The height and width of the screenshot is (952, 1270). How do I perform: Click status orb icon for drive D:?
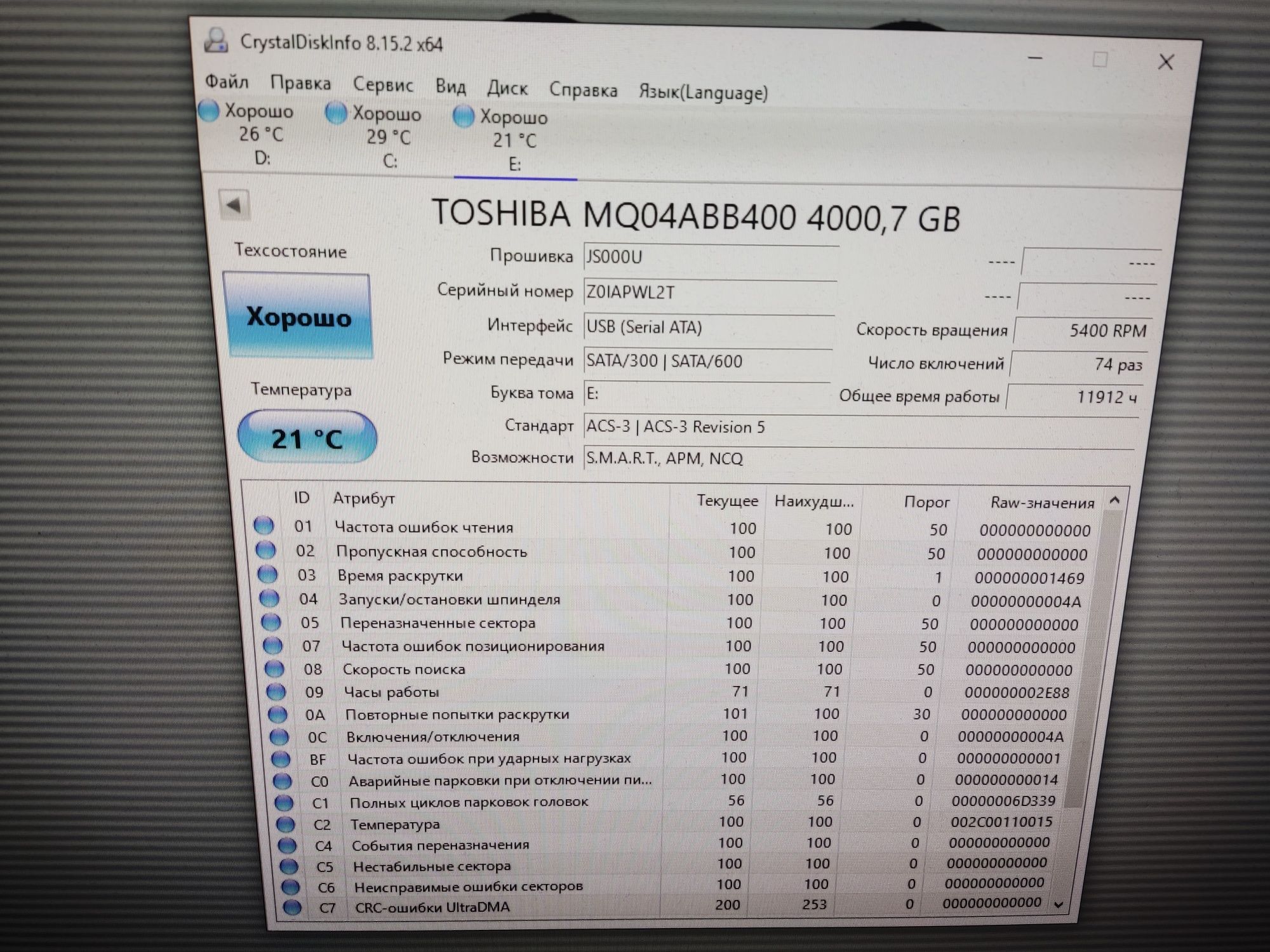209,110
